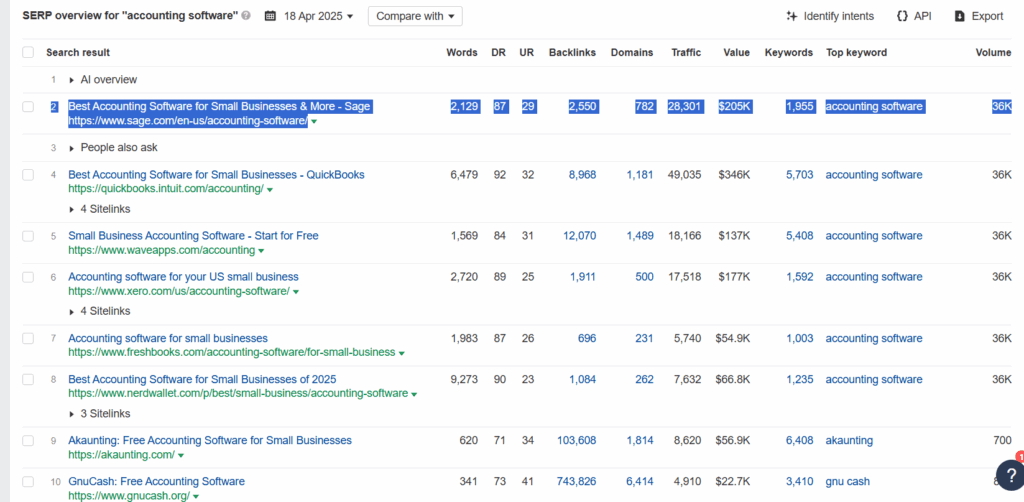Viewport: 1024px width, 502px height.
Task: Check the box for the Akaunting result row
Action: pyautogui.click(x=28, y=441)
